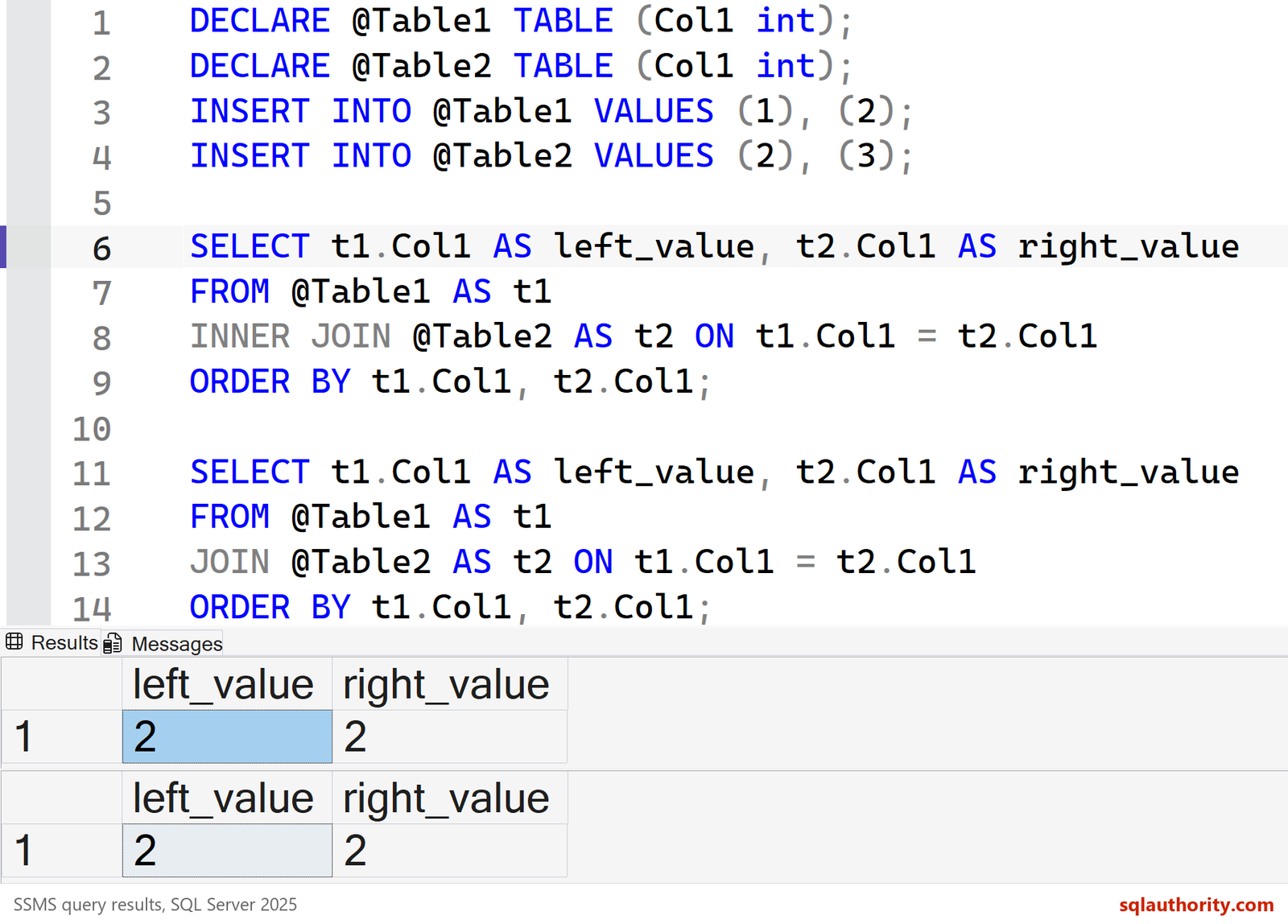Click FROM keyword on line 12

(x=230, y=517)
